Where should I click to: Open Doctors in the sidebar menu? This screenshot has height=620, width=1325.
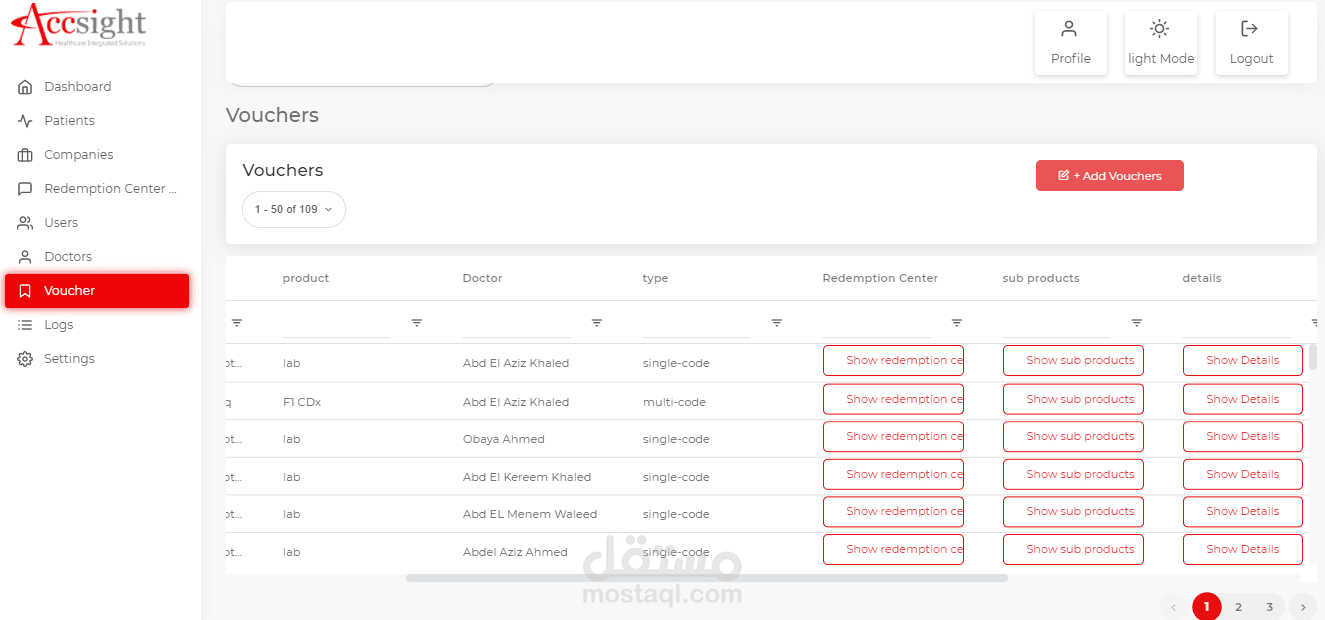(68, 257)
